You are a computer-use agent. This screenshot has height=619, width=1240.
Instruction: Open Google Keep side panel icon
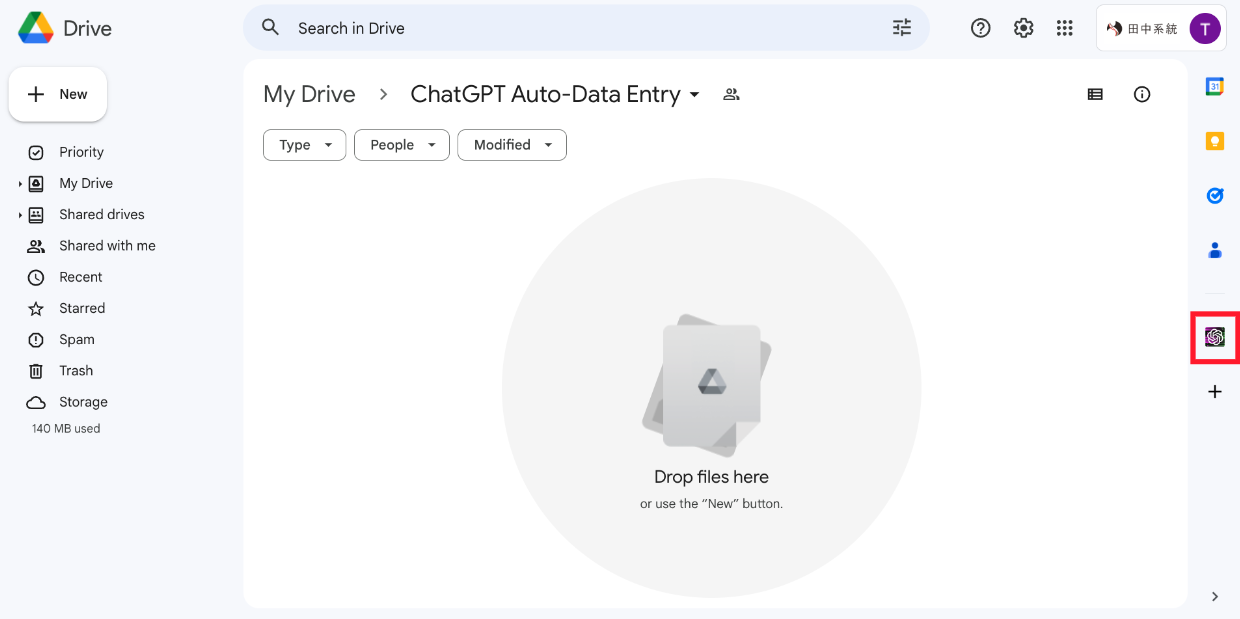[x=1214, y=141]
